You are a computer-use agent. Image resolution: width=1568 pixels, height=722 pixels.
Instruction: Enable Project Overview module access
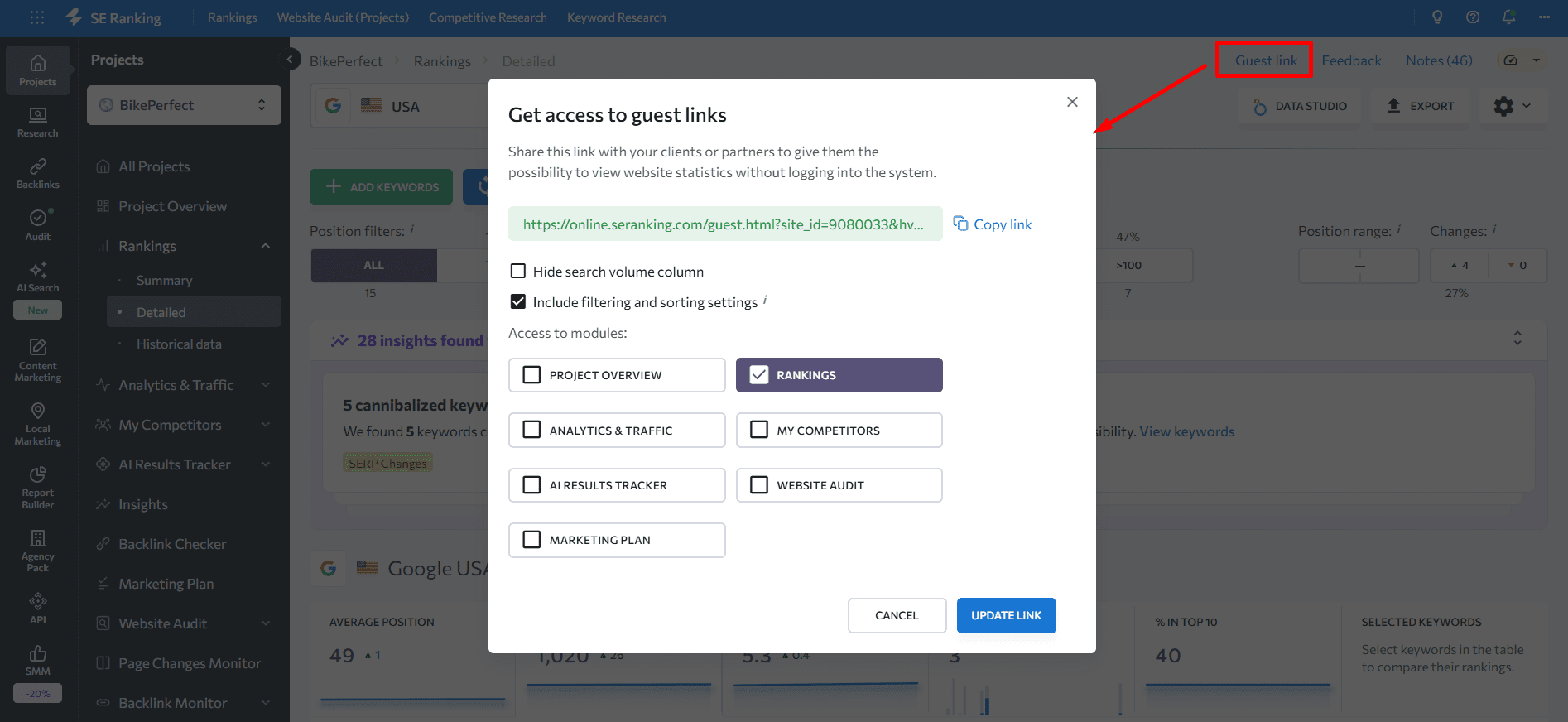pyautogui.click(x=617, y=375)
